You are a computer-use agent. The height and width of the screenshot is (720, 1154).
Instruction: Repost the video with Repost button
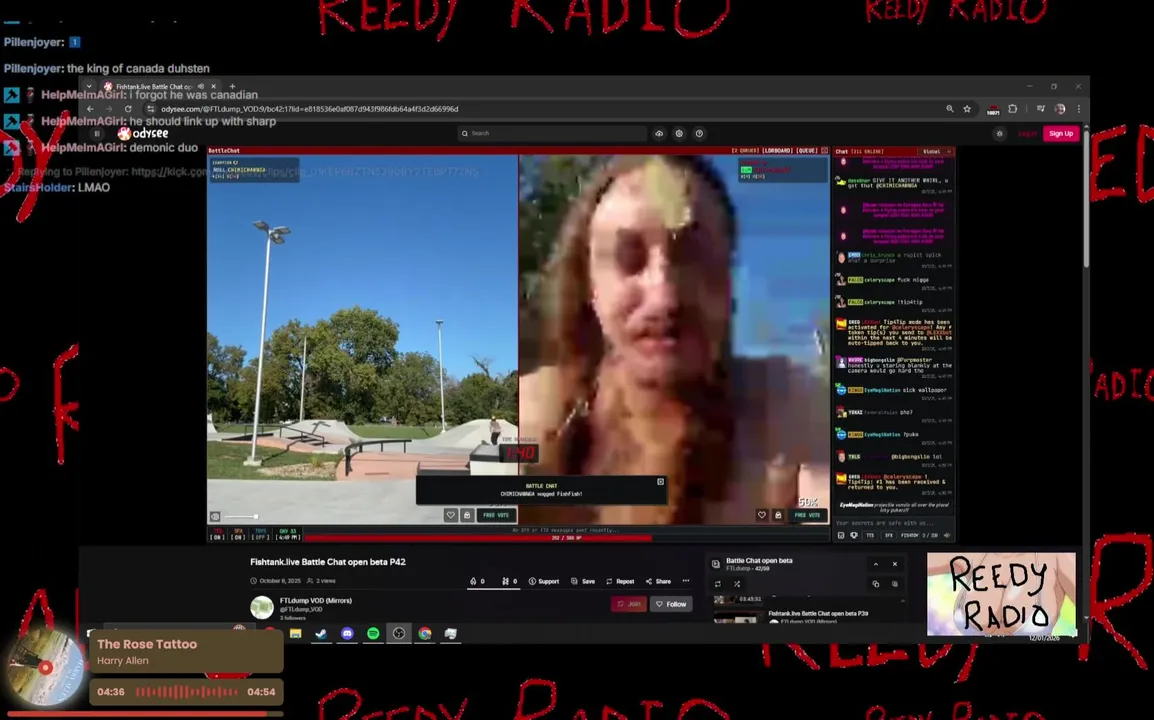click(620, 581)
